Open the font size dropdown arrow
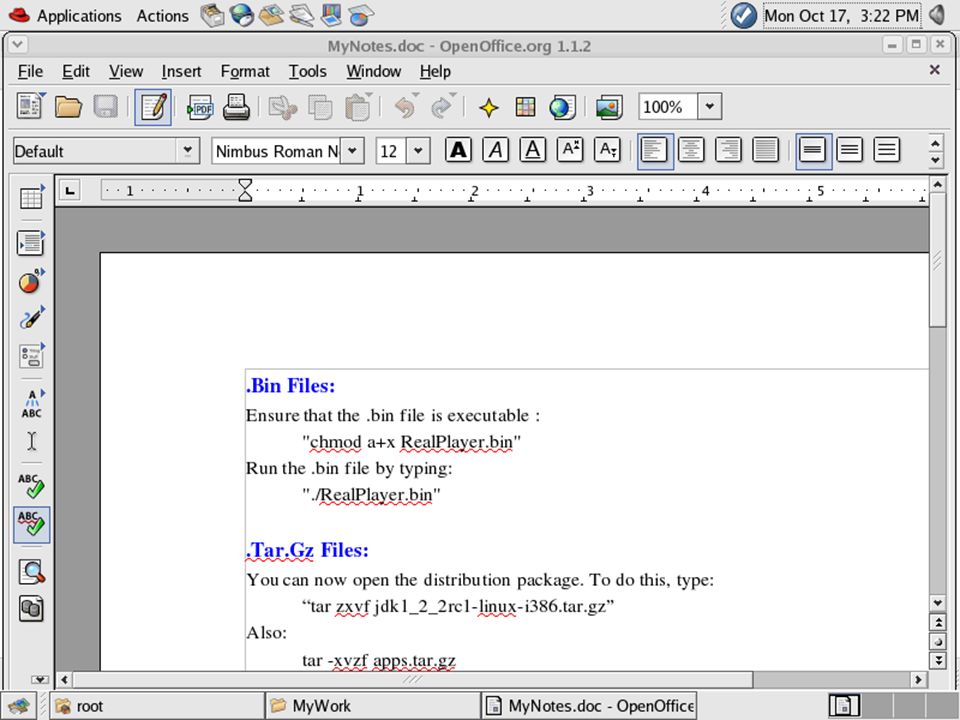The height and width of the screenshot is (720, 960). click(x=418, y=151)
